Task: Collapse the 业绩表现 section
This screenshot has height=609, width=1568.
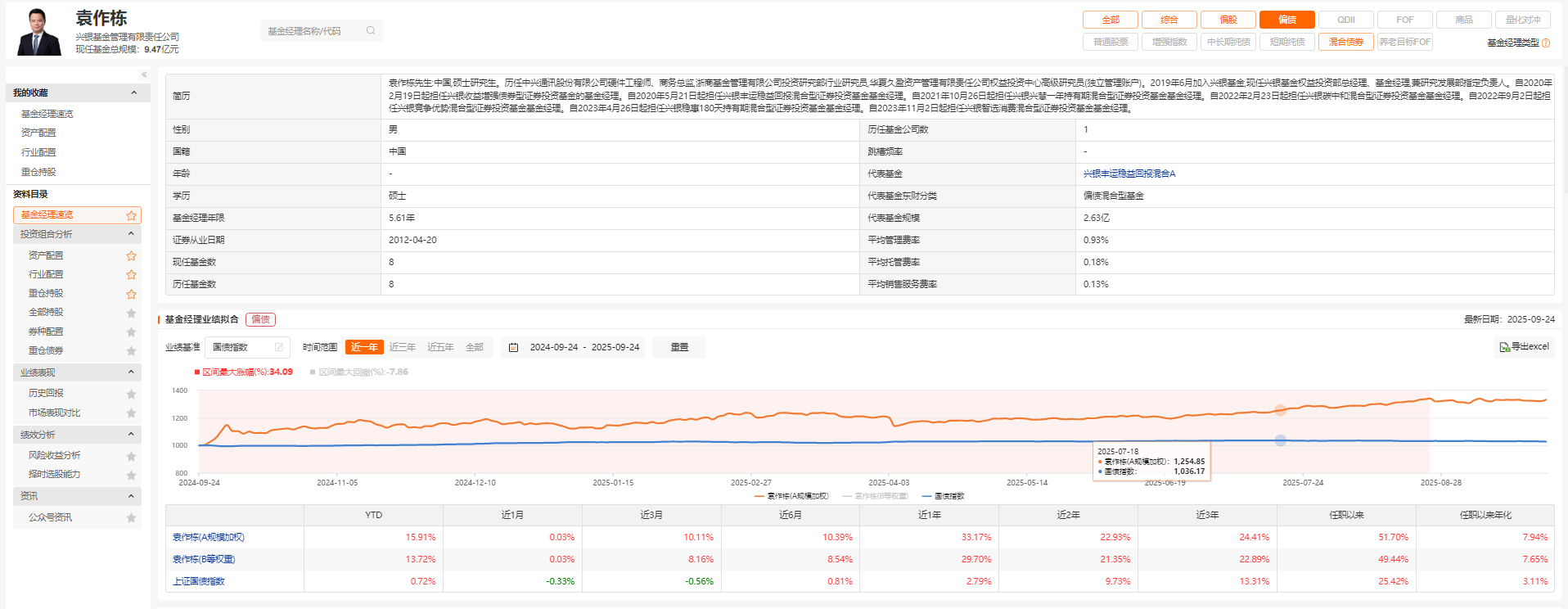Action: [x=131, y=372]
